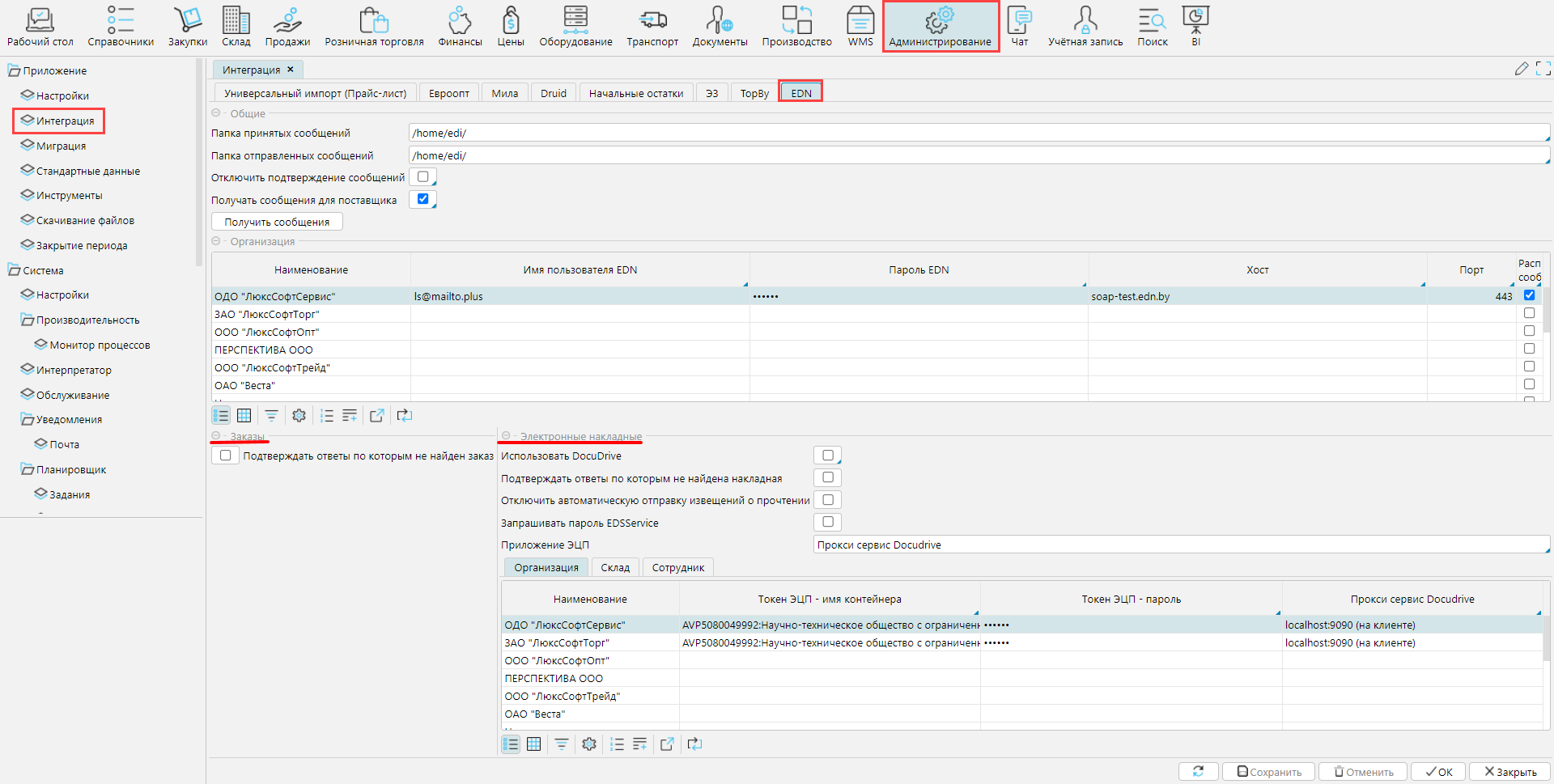Uncheck Получать сообщения для поставщика

422,199
